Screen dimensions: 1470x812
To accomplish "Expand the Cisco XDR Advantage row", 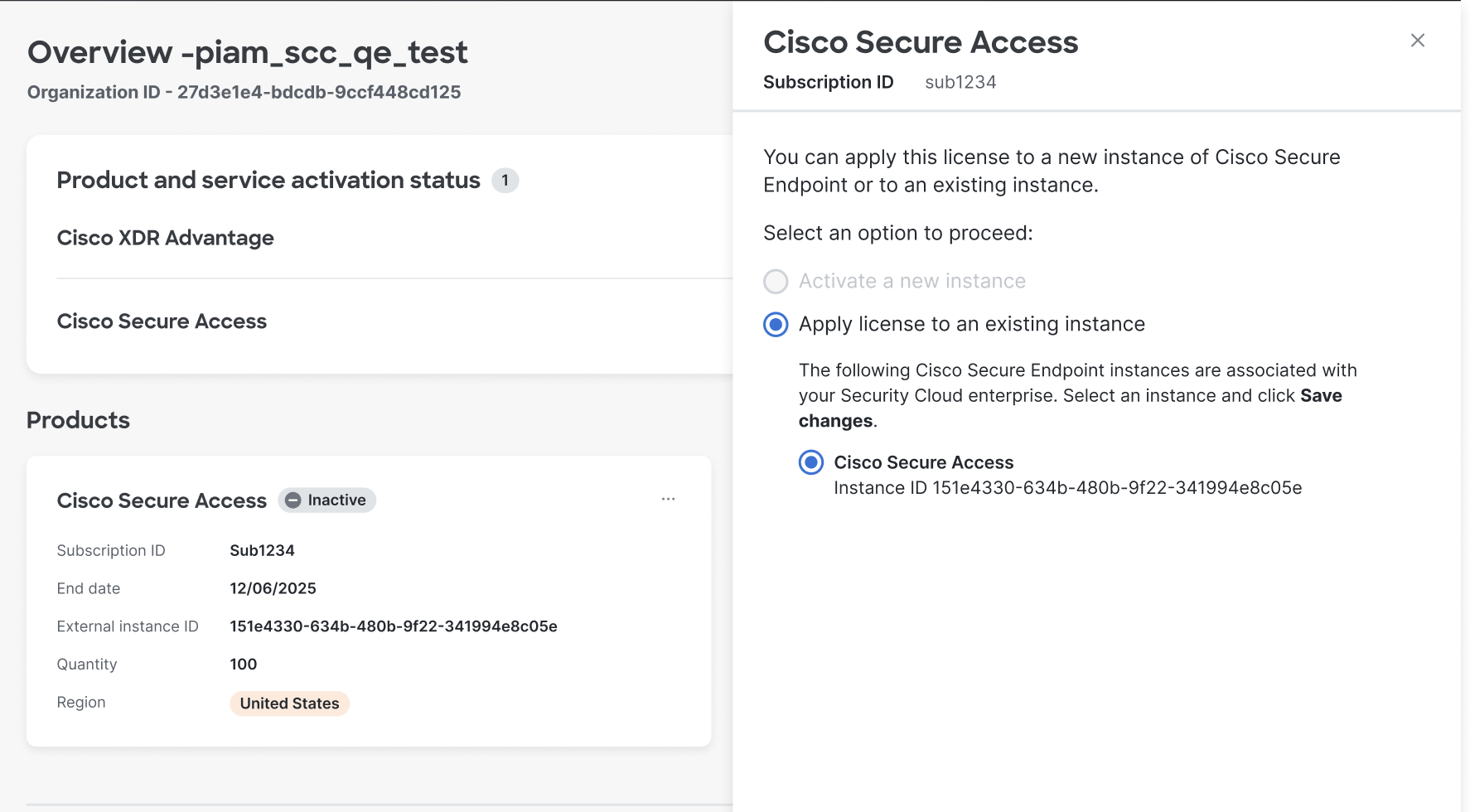I will point(165,238).
